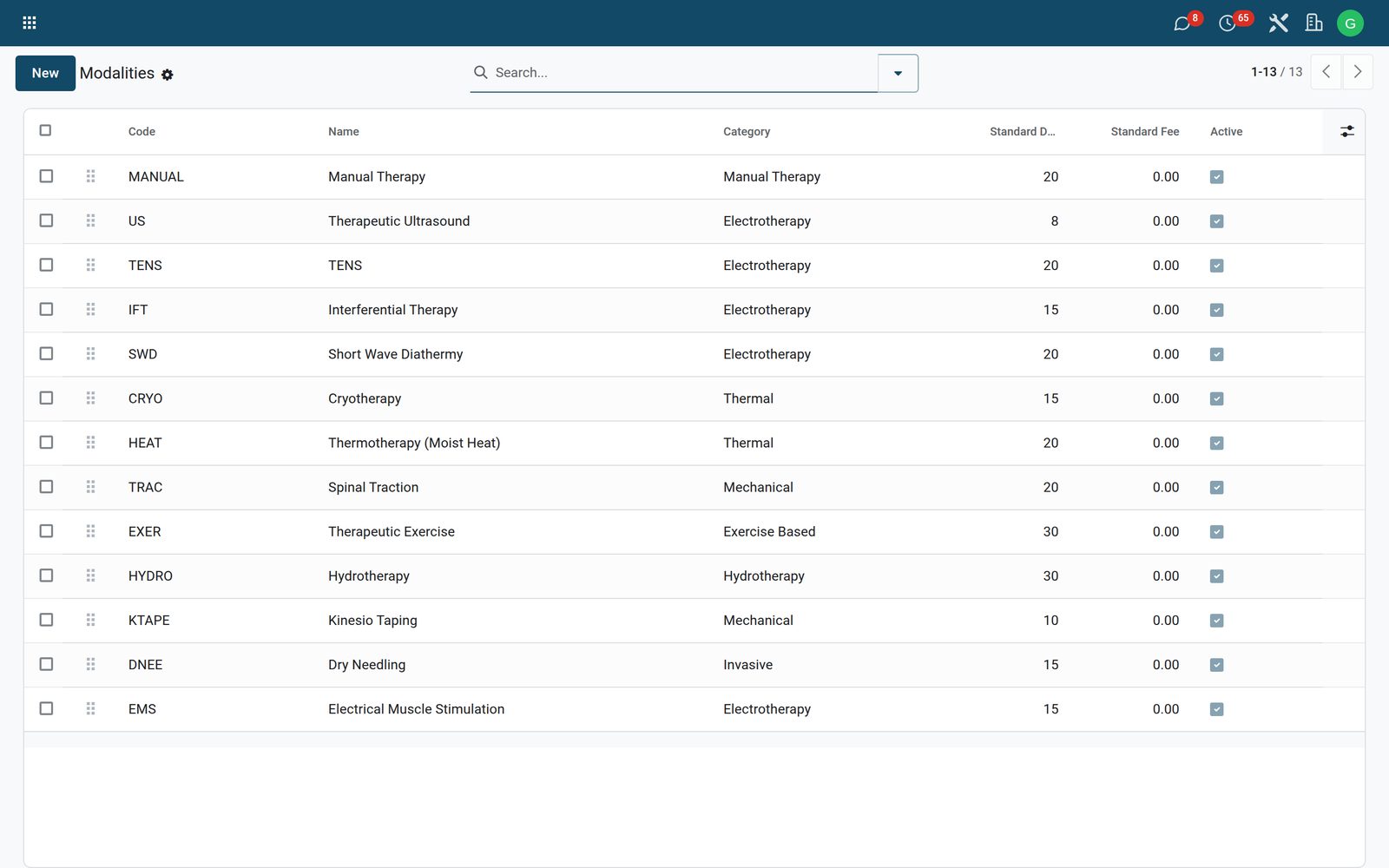The height and width of the screenshot is (868, 1389).
Task: Grab the drag handle of MANUAL row
Action: point(90,176)
